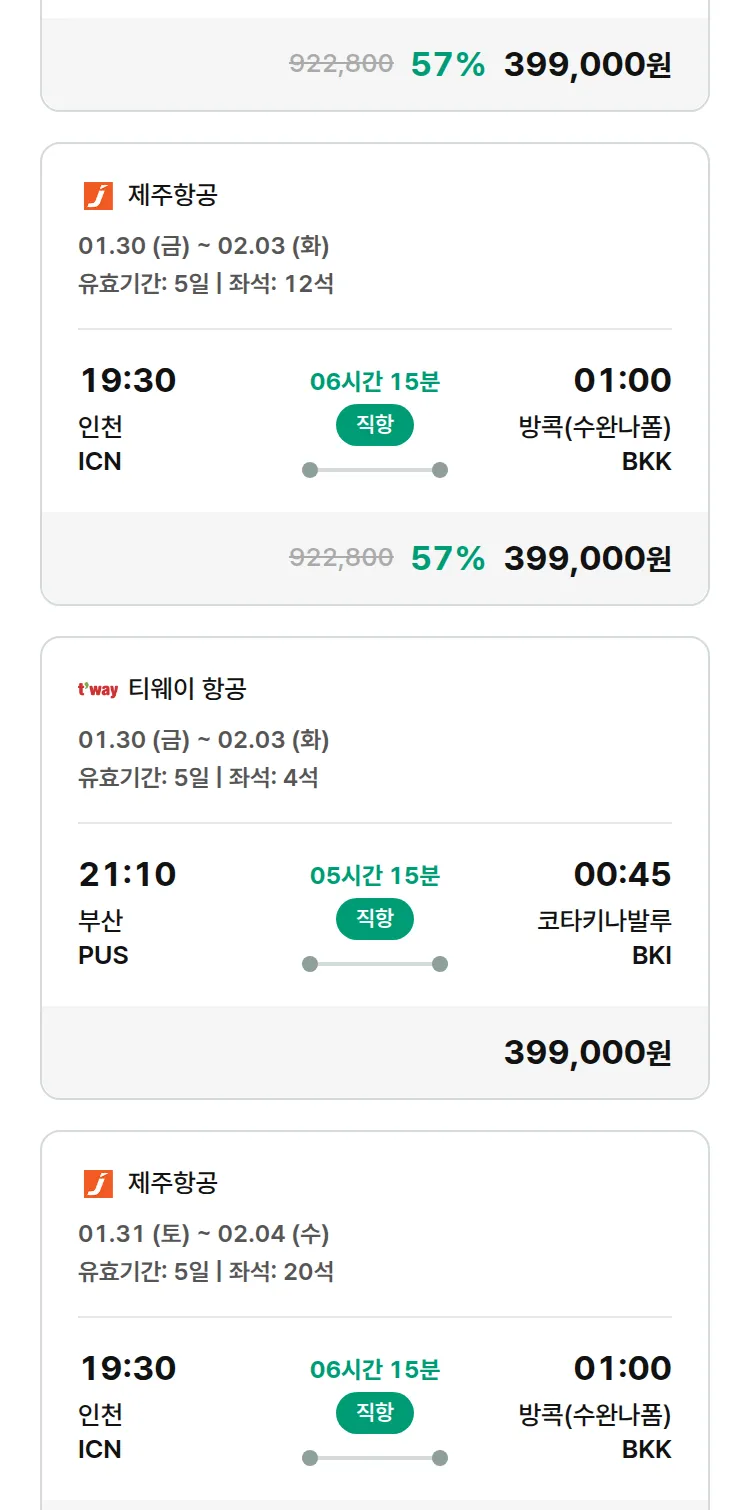Tap the 직항 badge on the Busan flight
Image resolution: width=750 pixels, height=1510 pixels.
pos(375,919)
